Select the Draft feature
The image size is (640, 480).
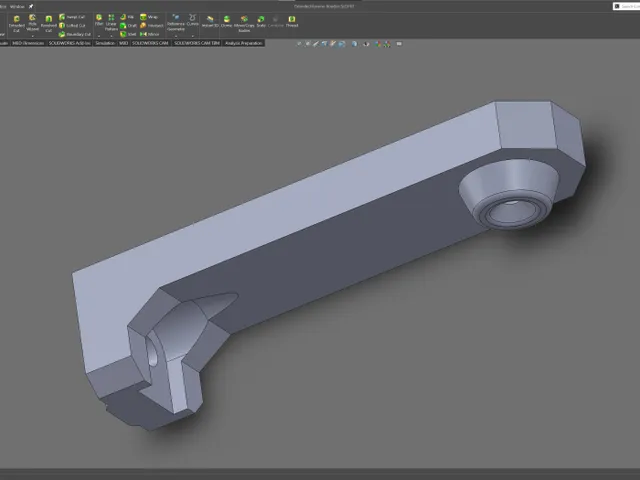[x=129, y=26]
